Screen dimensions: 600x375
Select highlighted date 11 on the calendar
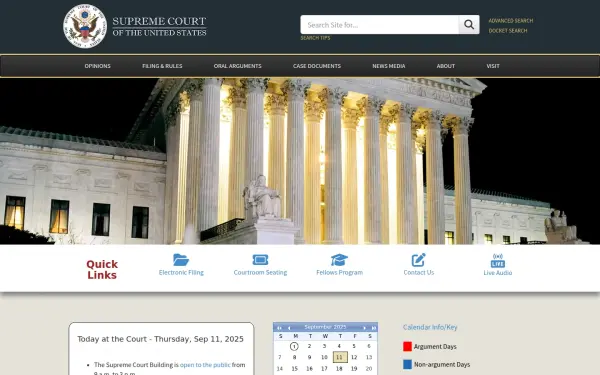[340, 357]
